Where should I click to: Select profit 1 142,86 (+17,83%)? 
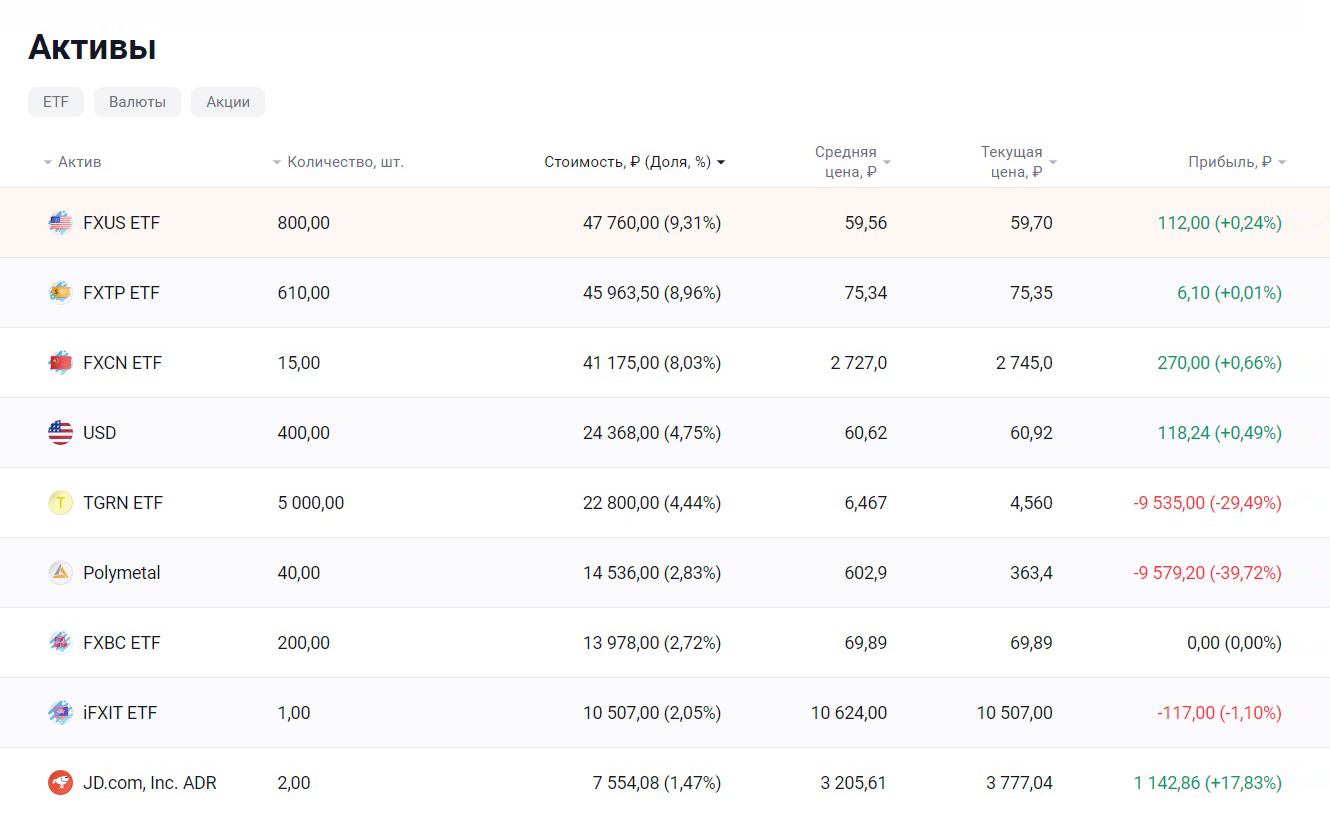1208,783
